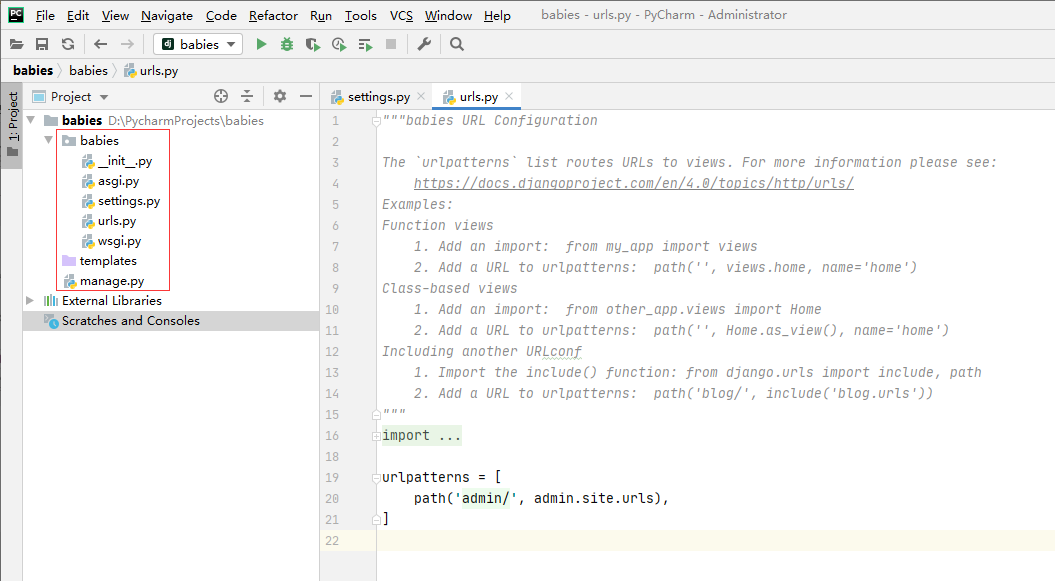The width and height of the screenshot is (1055, 581).
Task: Fold the docstring at line 1
Action: (376, 121)
